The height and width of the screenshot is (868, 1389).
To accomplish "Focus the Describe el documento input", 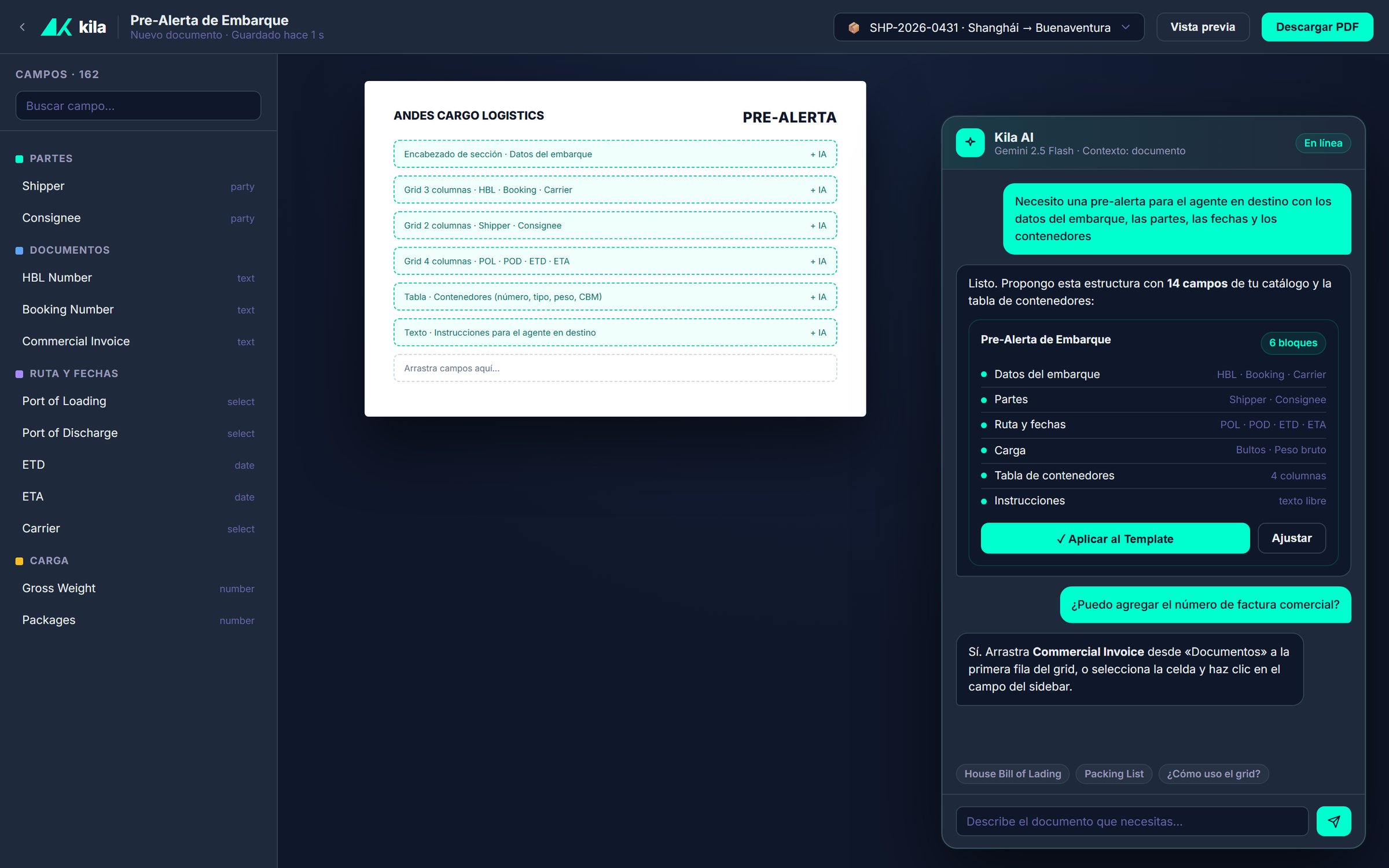I will point(1132,821).
